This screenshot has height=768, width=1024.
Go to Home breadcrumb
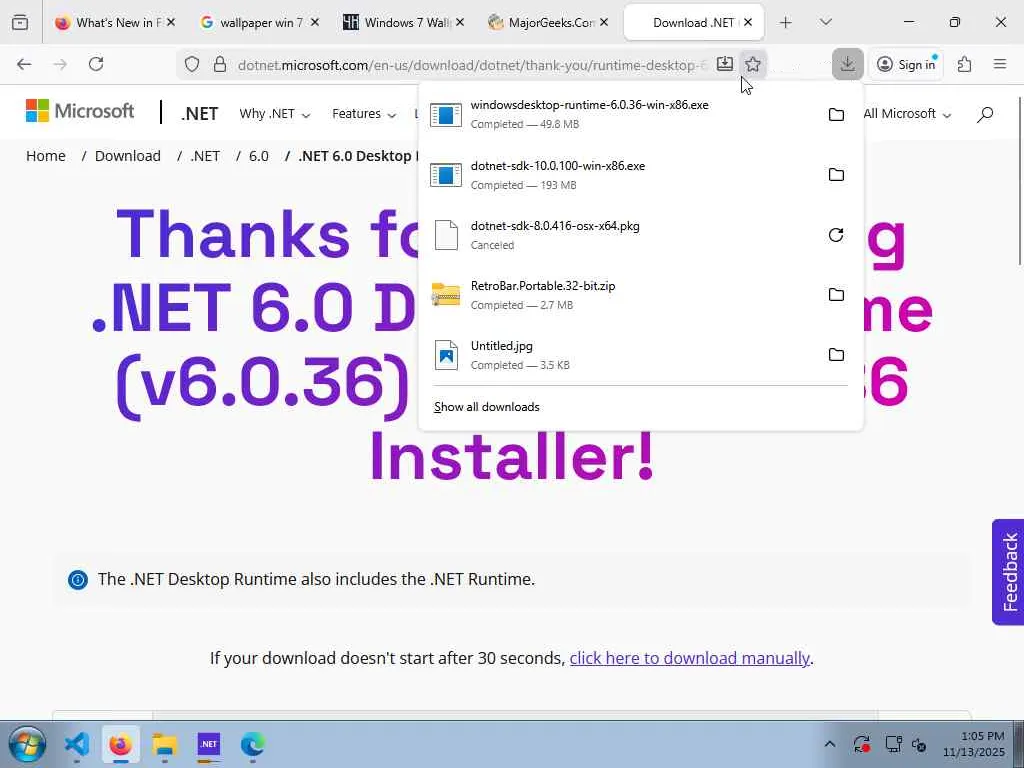46,156
